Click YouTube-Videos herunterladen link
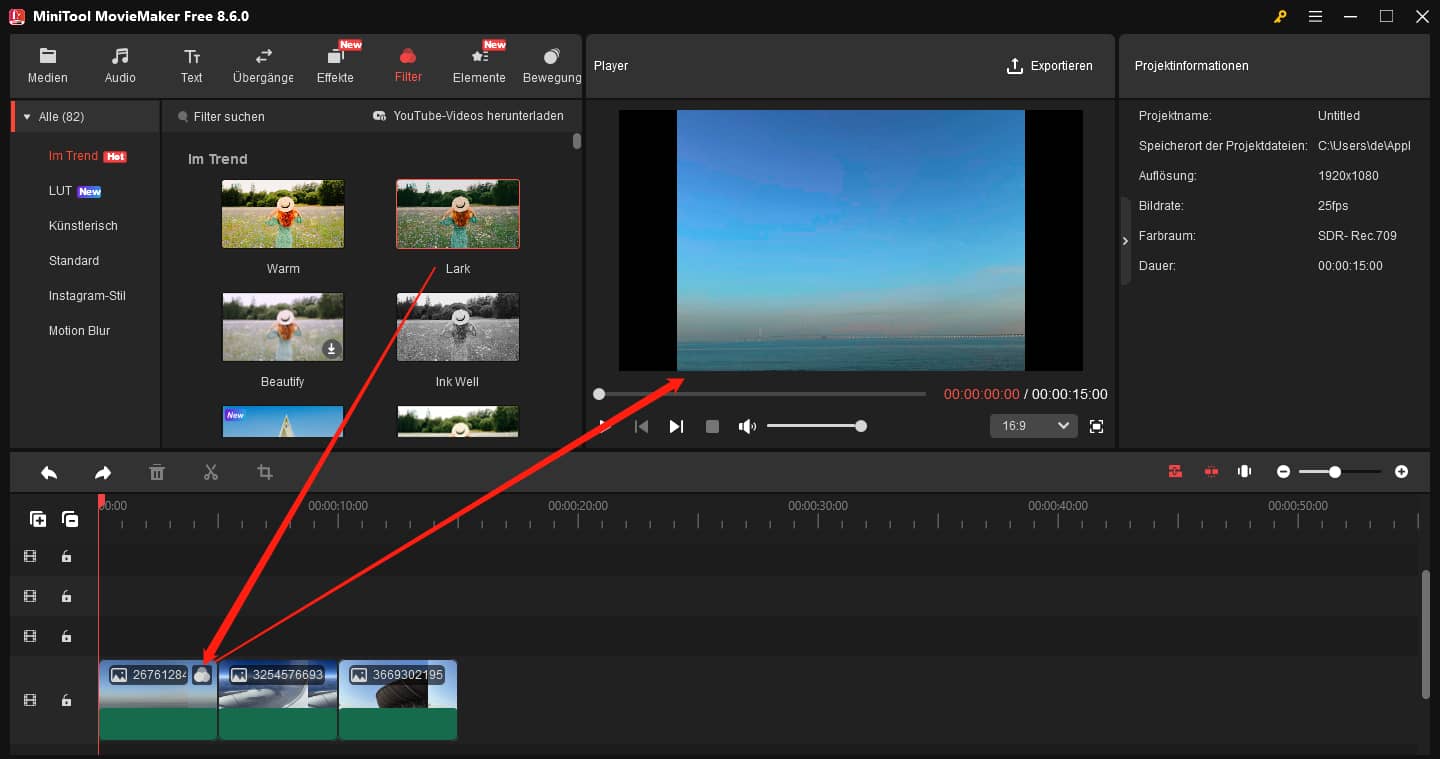 [x=478, y=116]
